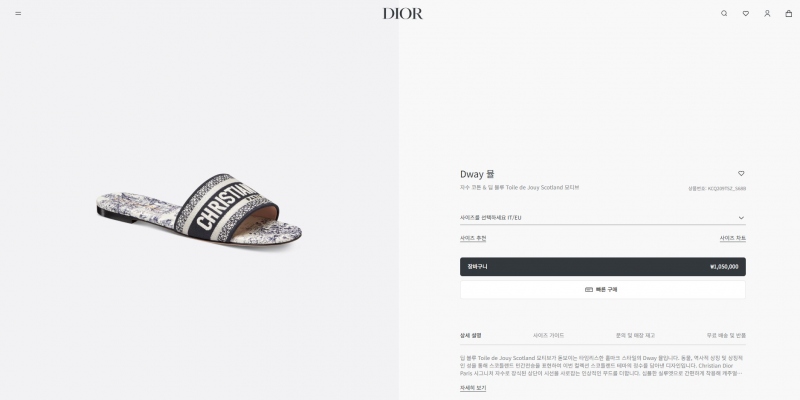Expand description with 자세히 보기

tap(473, 388)
